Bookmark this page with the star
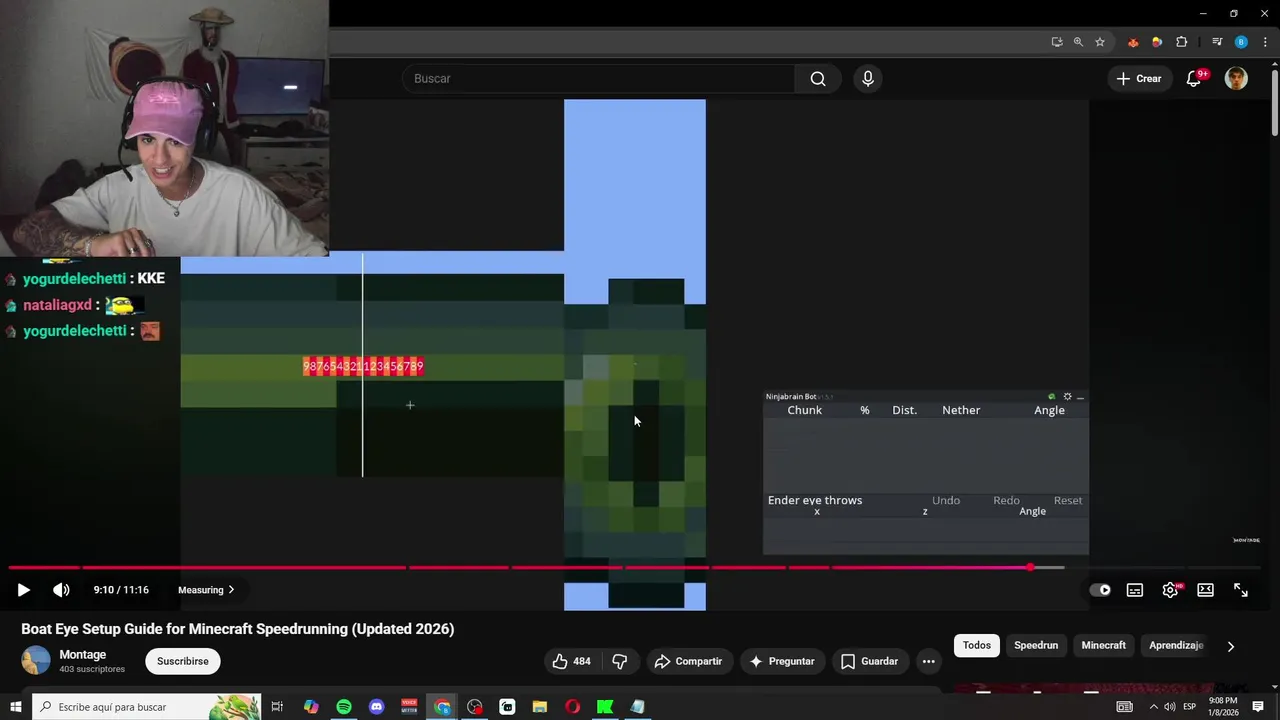This screenshot has width=1280, height=720. pos(1100,42)
